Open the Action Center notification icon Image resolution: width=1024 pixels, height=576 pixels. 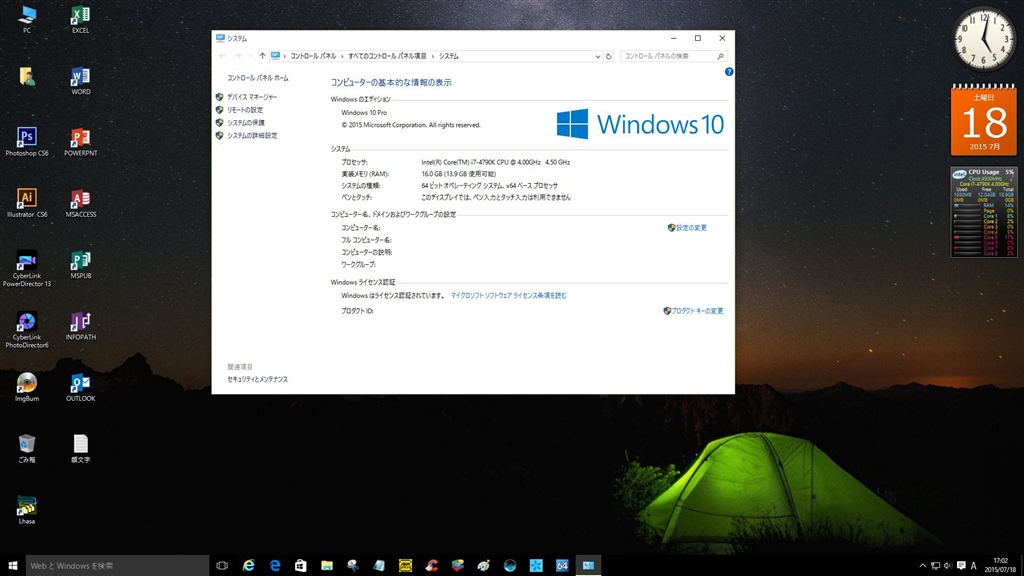pyautogui.click(x=961, y=566)
